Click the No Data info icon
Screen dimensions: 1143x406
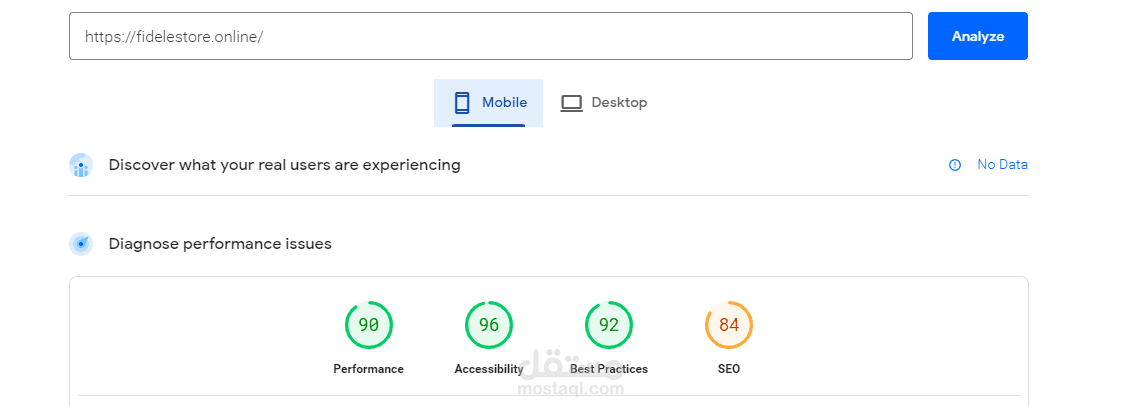(955, 165)
